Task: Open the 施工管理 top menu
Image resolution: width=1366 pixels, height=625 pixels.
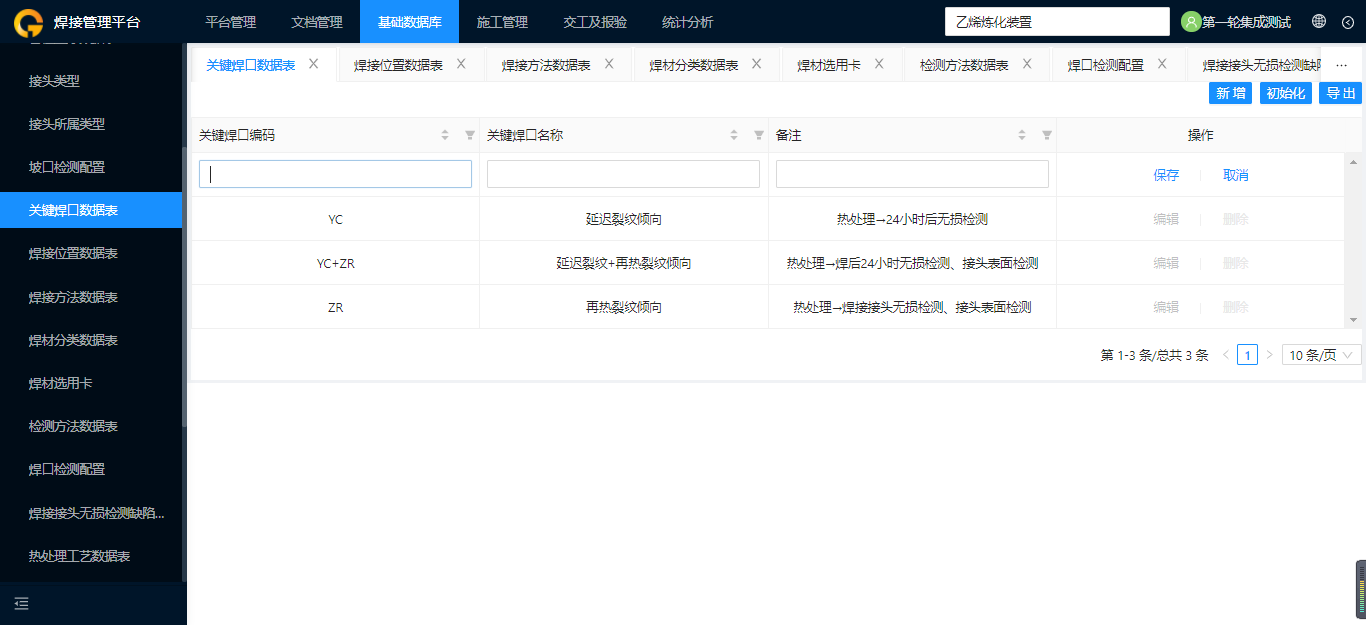Action: tap(502, 22)
